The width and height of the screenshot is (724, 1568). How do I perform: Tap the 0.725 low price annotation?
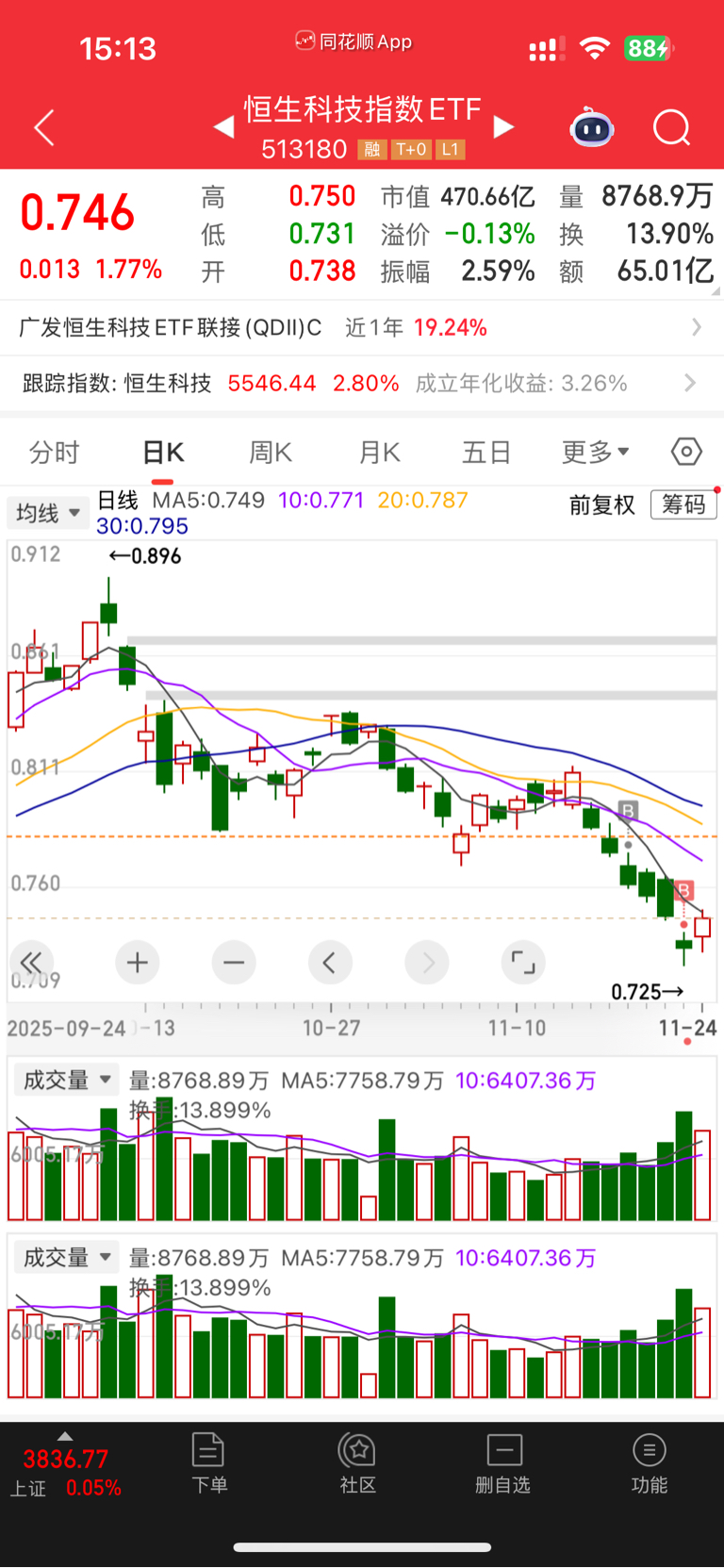click(648, 992)
